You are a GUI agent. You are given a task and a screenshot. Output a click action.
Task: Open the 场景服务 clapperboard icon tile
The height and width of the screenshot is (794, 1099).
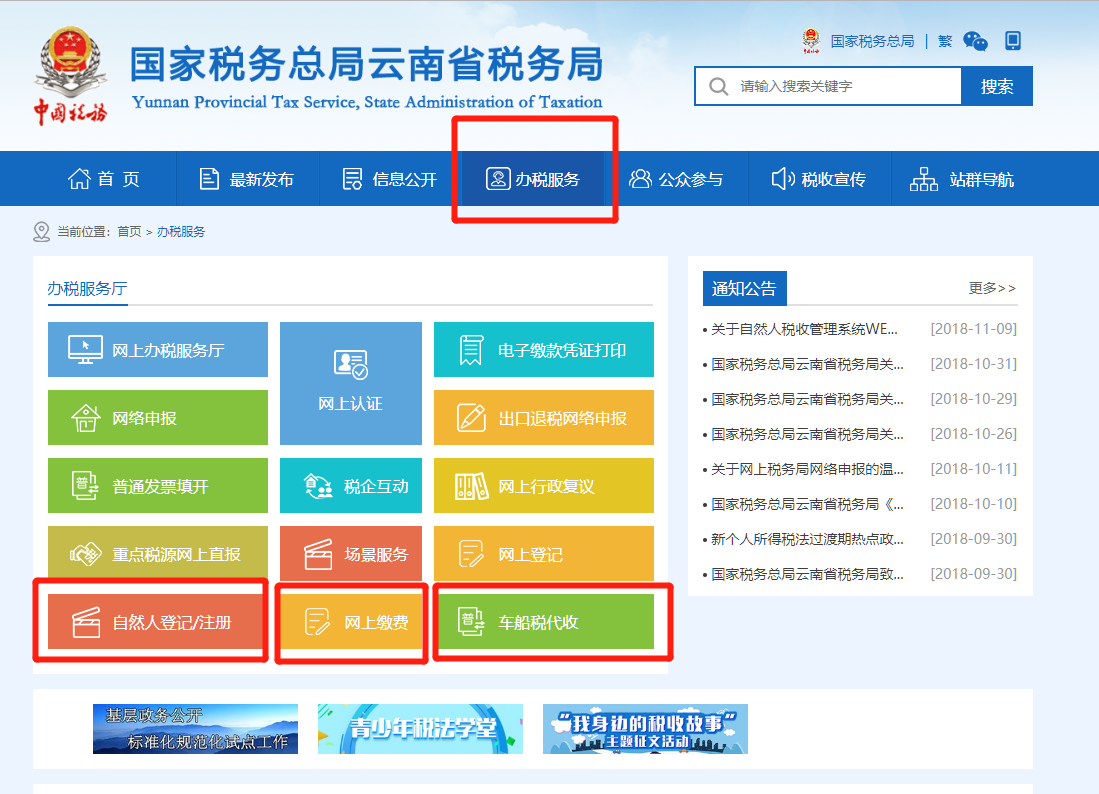coord(350,554)
